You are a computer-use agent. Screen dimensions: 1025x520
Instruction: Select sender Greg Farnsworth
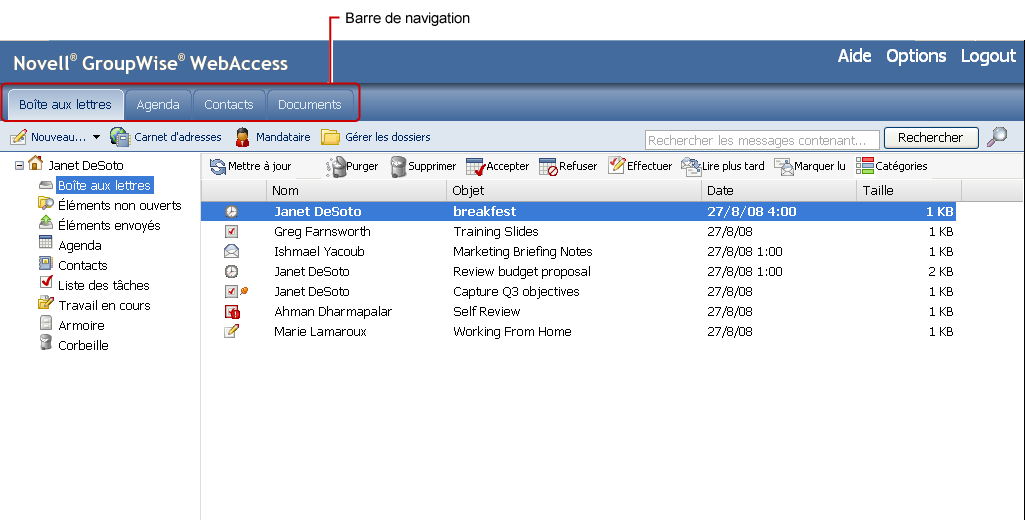point(322,232)
